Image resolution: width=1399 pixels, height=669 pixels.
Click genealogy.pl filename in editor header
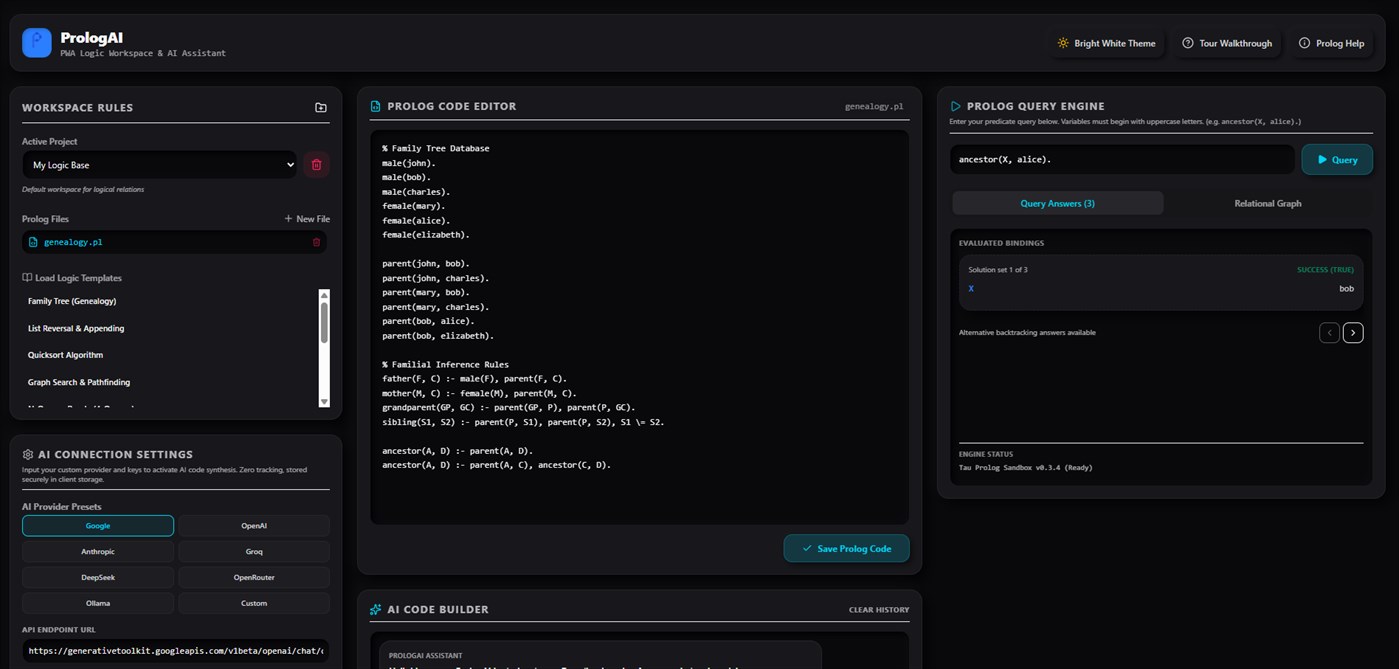pyautogui.click(x=874, y=106)
